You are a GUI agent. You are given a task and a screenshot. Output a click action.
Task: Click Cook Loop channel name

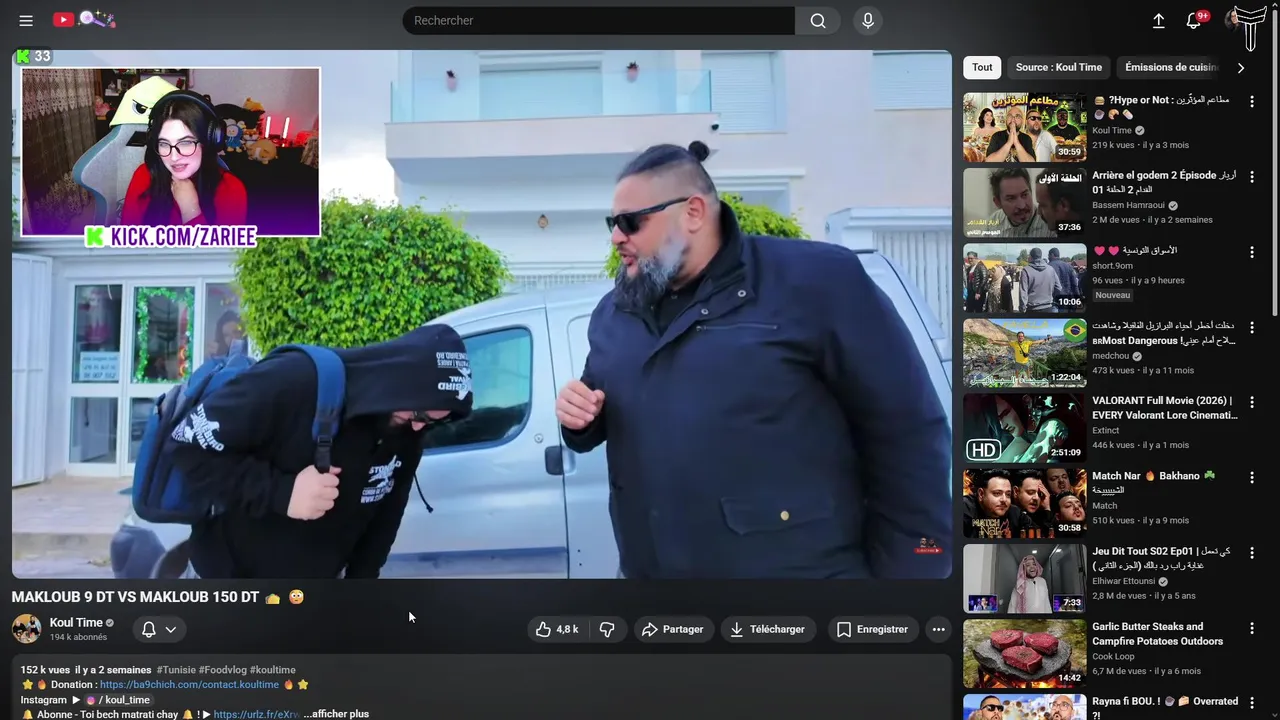(1113, 656)
